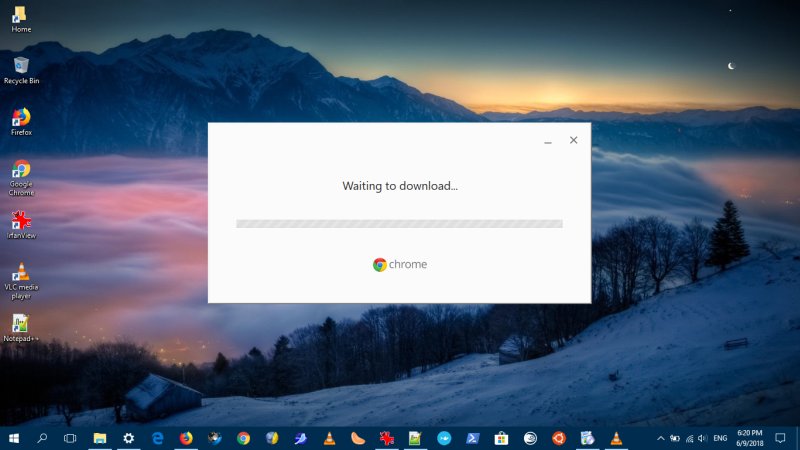Select the VLC media player desktop shortcut
This screenshot has width=800, height=450.
point(21,281)
